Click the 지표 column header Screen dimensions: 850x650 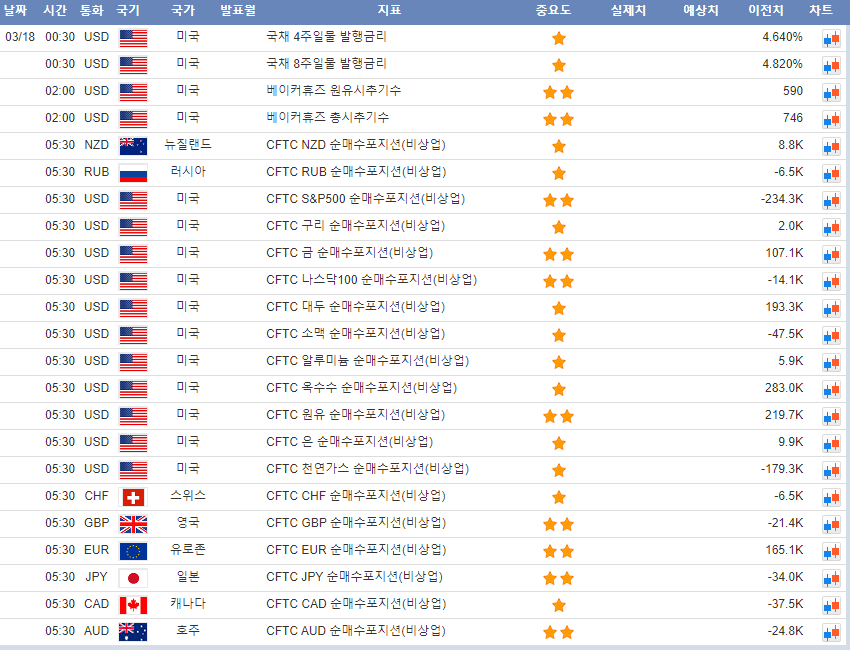pyautogui.click(x=389, y=10)
